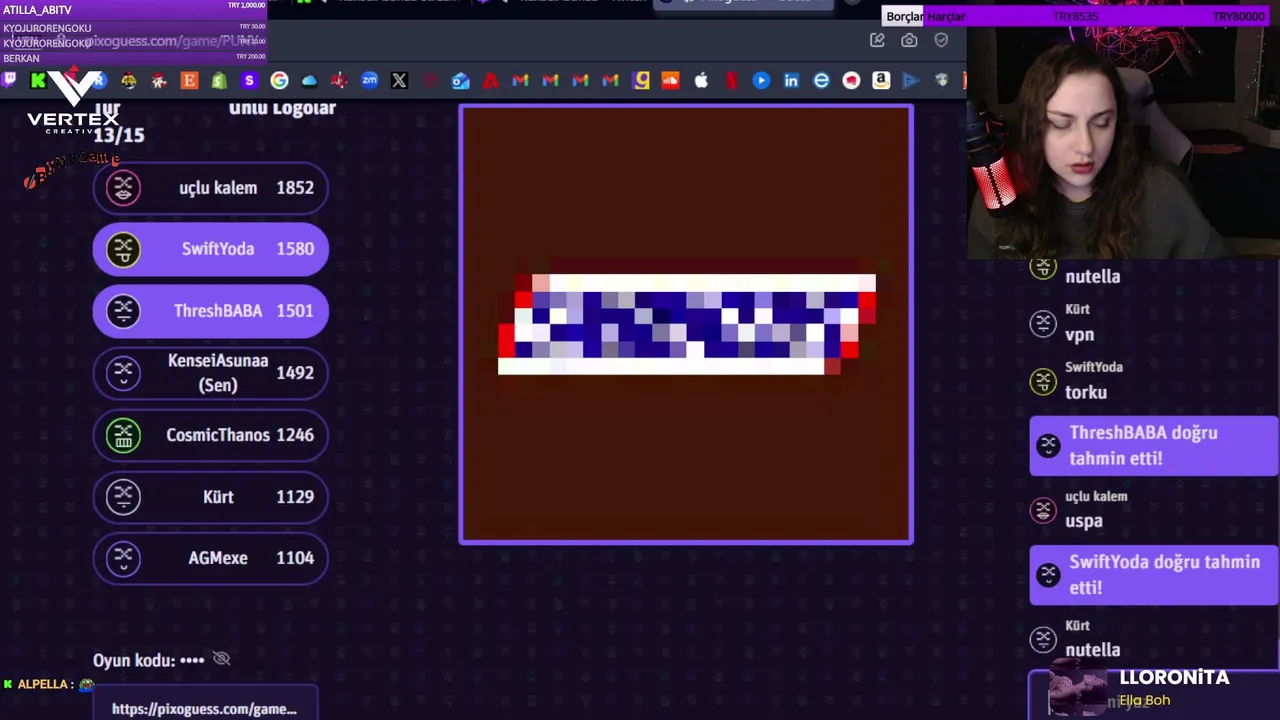Open the iCloud cloud bookmark
1280x720 pixels.
click(x=309, y=80)
